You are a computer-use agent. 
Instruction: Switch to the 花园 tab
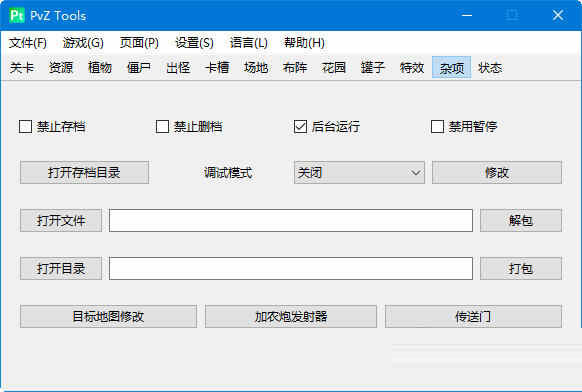coord(334,68)
